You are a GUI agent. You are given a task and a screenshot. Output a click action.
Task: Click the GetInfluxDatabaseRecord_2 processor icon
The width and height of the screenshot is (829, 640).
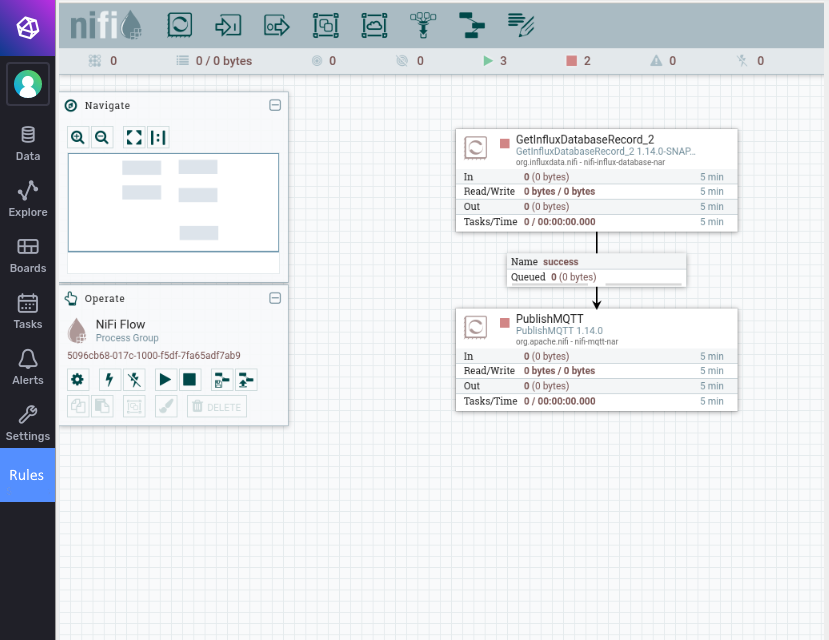pos(475,147)
